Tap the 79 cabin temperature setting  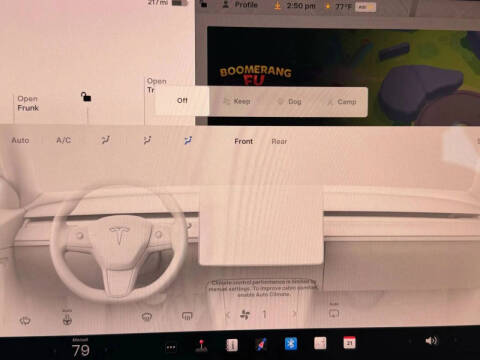point(81,350)
